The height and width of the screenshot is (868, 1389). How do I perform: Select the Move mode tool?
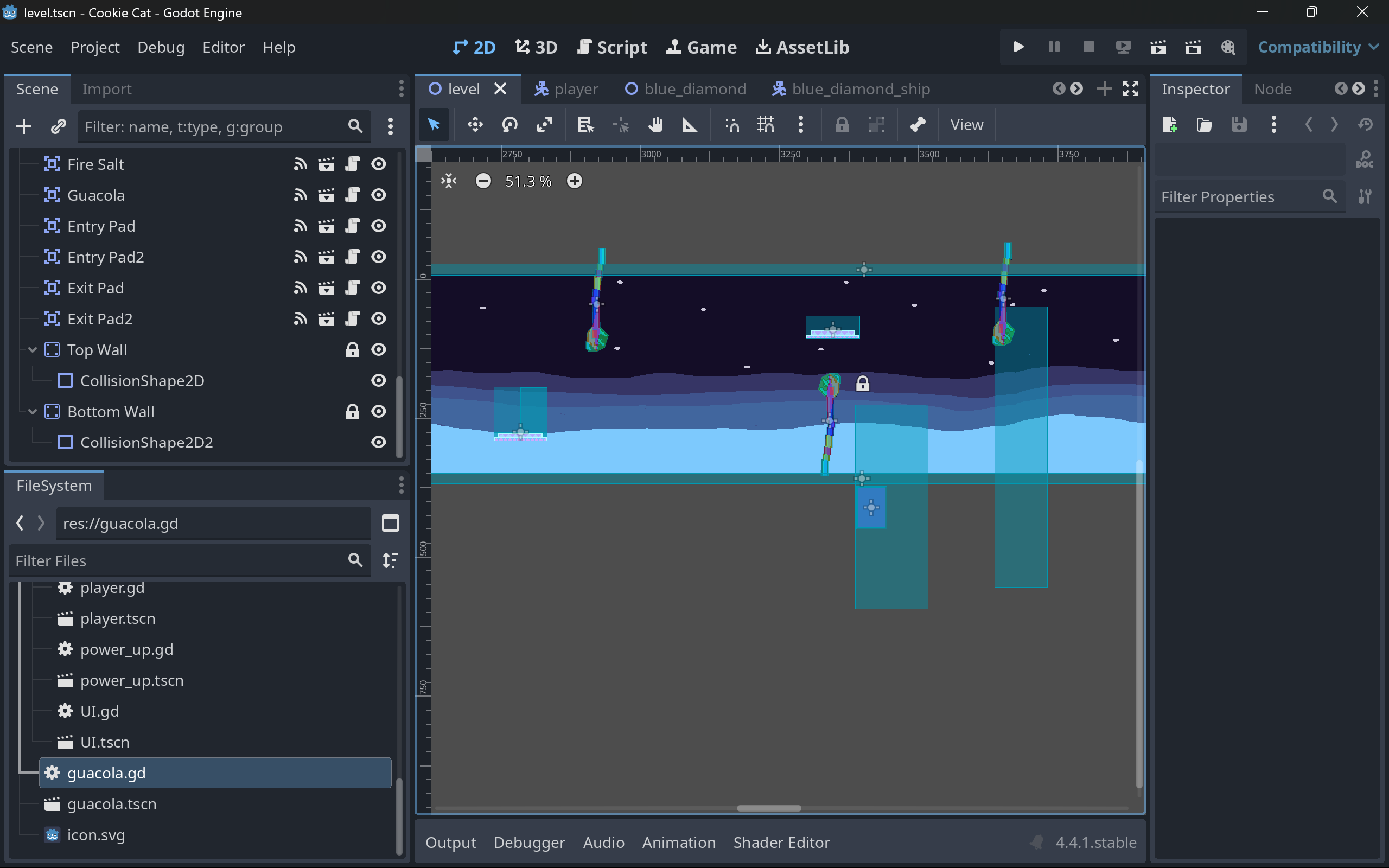click(x=475, y=125)
